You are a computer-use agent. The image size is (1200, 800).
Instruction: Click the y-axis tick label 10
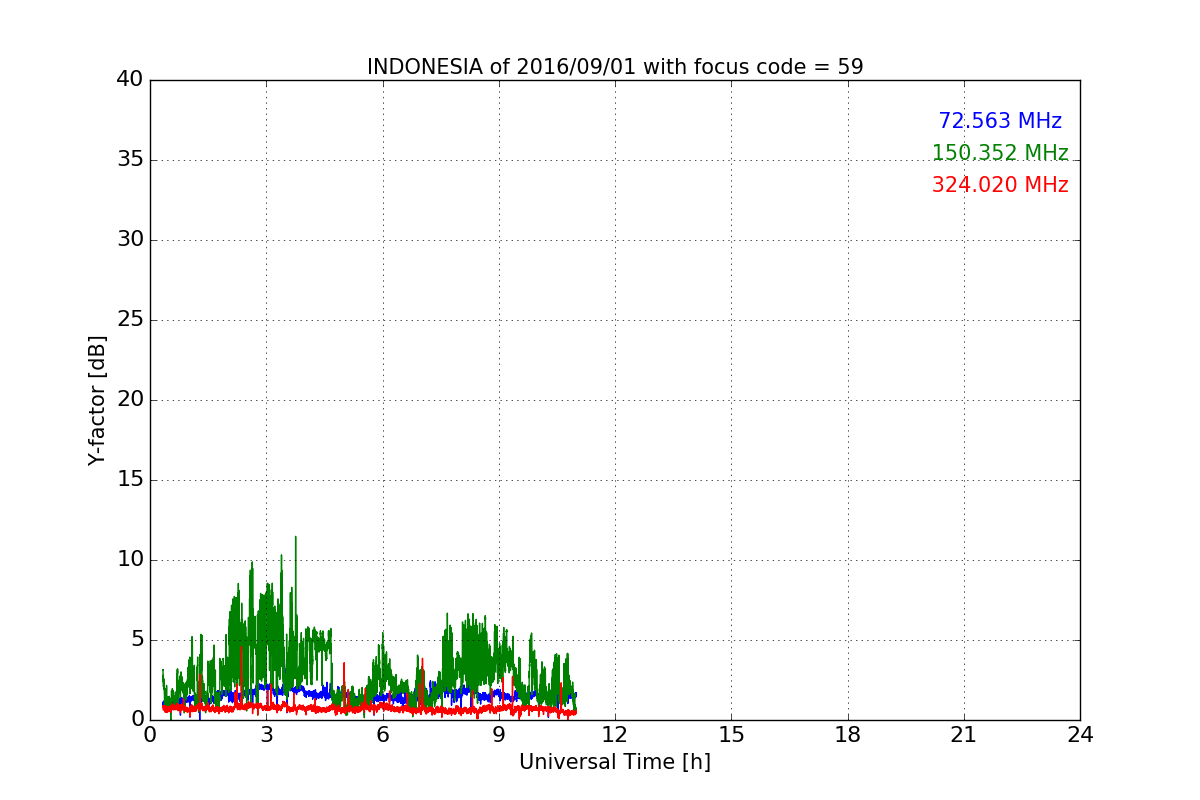coord(130,560)
